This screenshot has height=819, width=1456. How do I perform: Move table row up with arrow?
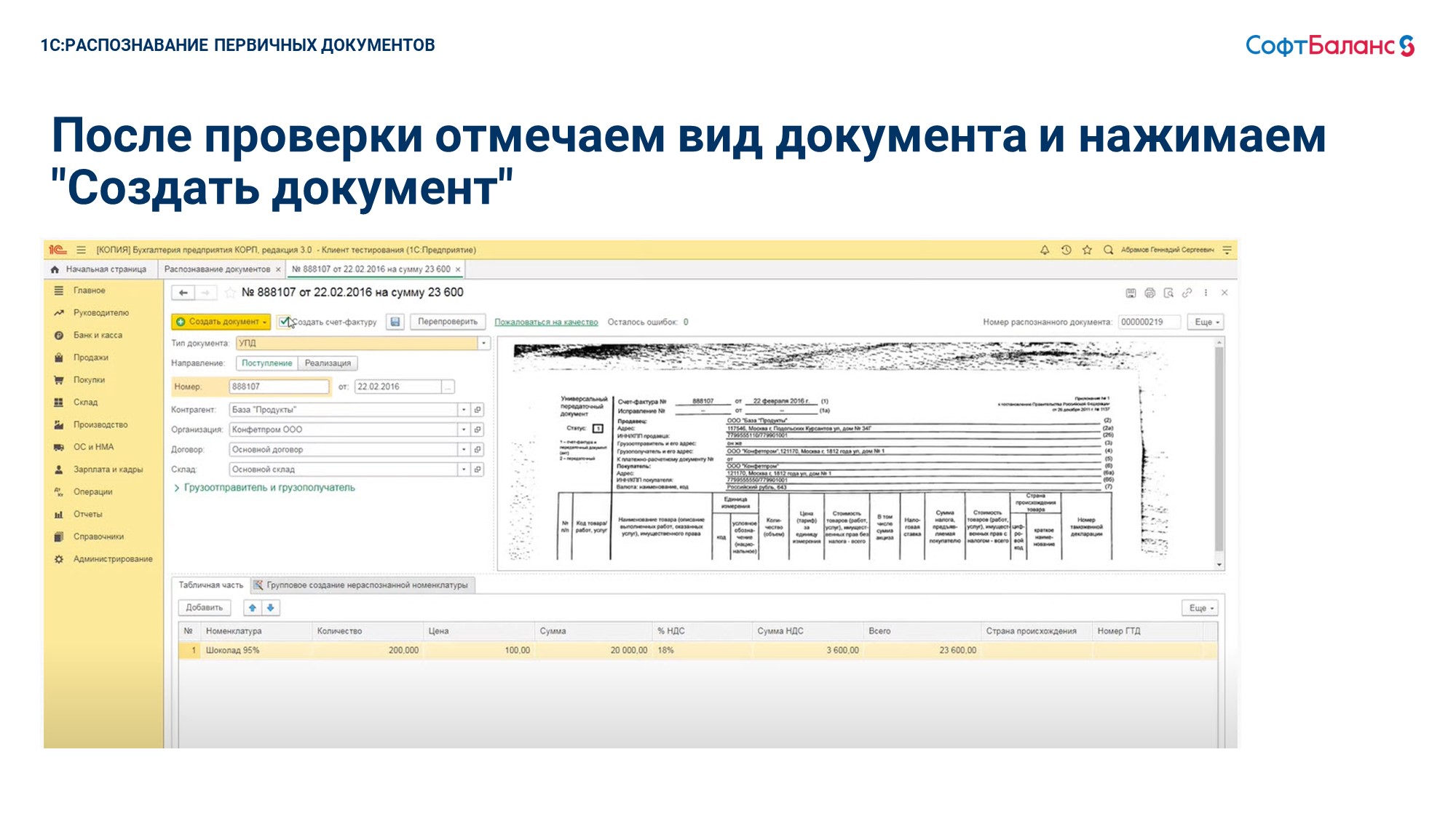point(253,608)
